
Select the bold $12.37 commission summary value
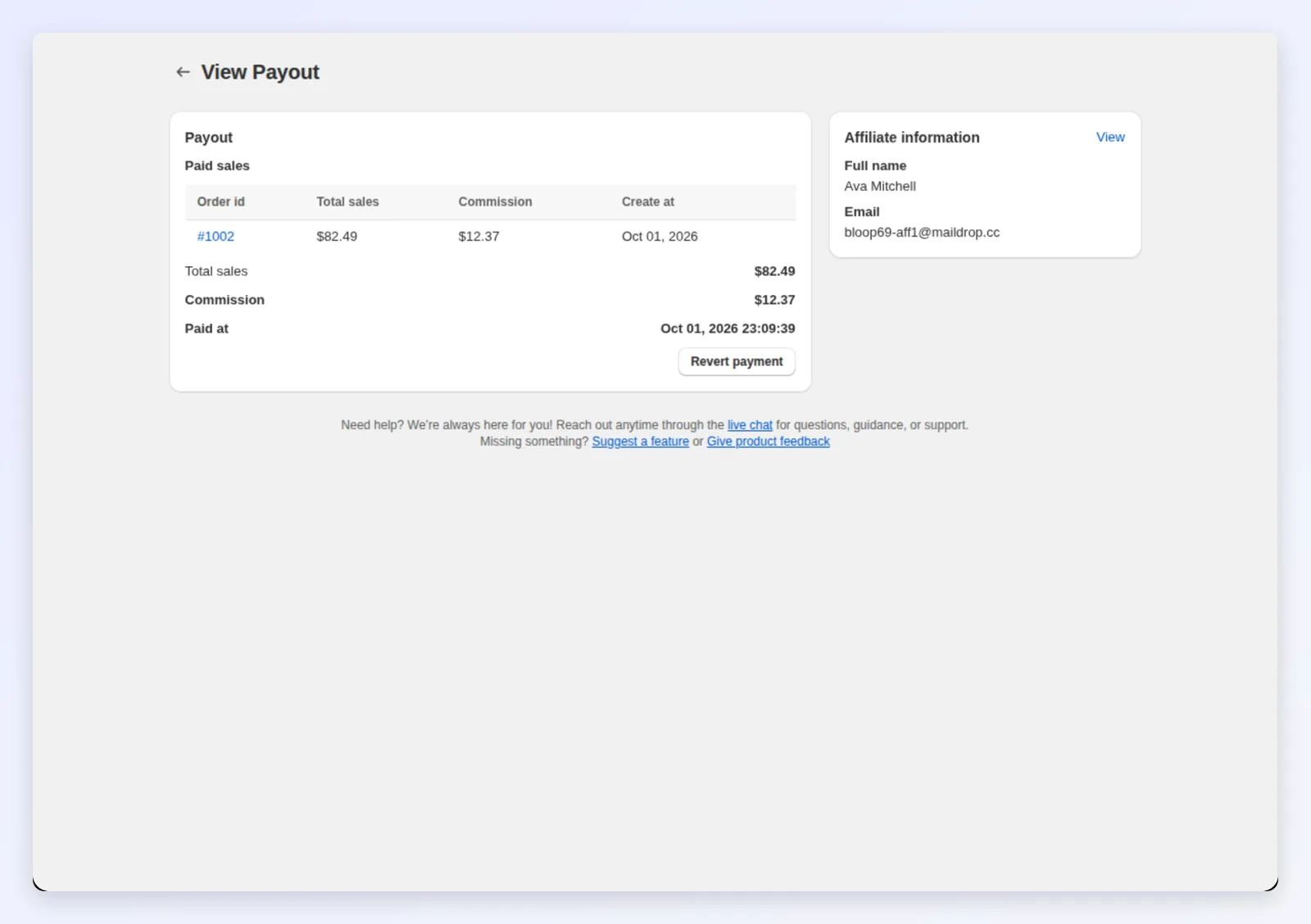[774, 300]
